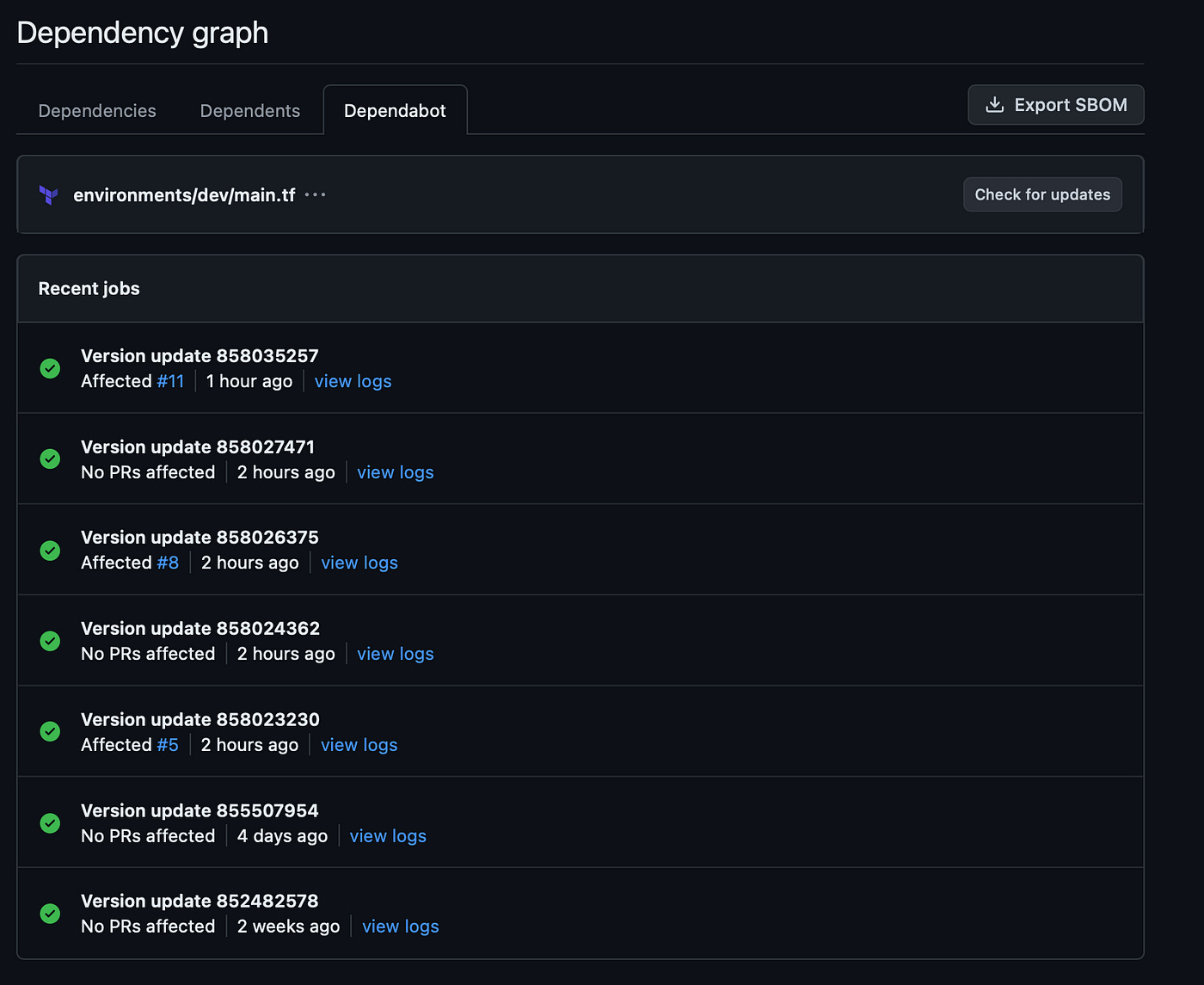View logs for update 855507954
This screenshot has width=1204, height=985.
(x=388, y=836)
